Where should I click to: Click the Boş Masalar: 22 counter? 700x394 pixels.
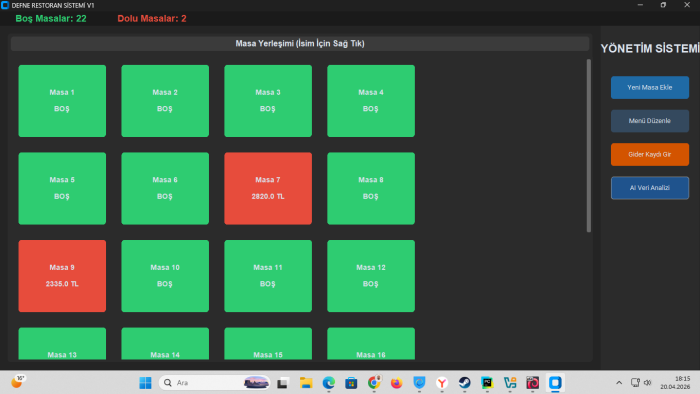51,19
